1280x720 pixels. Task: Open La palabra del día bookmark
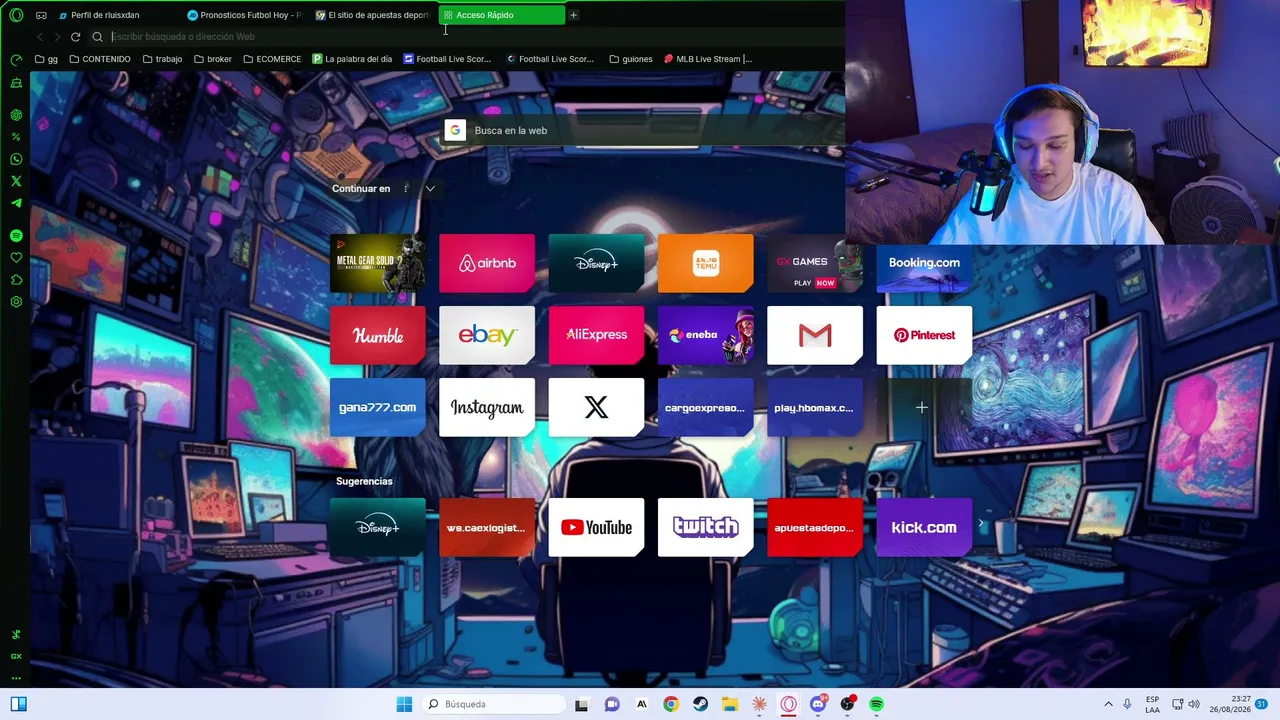coord(352,59)
